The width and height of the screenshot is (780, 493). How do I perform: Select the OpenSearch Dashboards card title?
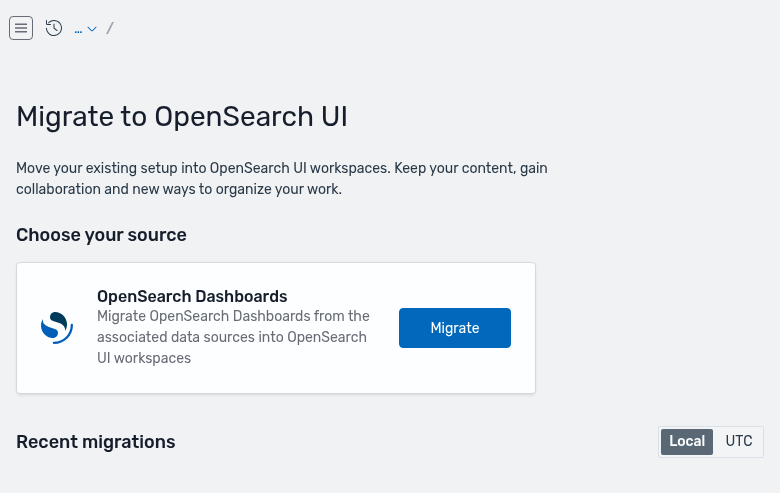(192, 296)
